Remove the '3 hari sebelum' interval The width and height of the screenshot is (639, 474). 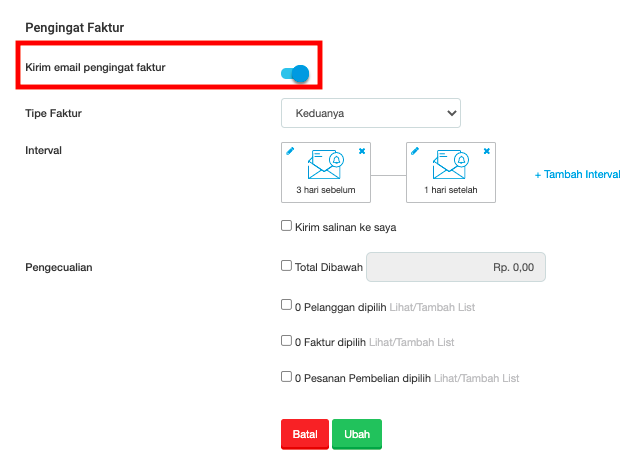[x=362, y=151]
